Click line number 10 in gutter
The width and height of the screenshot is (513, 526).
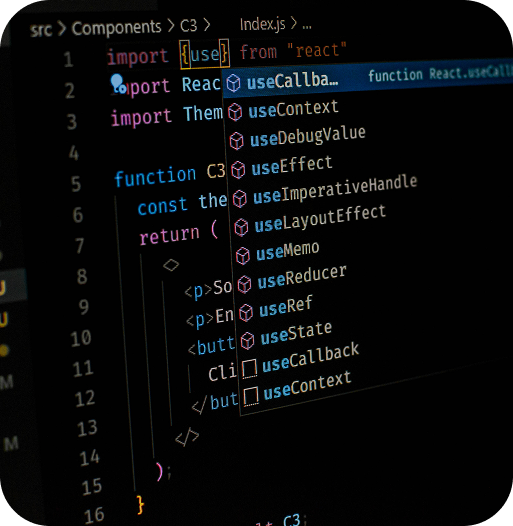81,338
